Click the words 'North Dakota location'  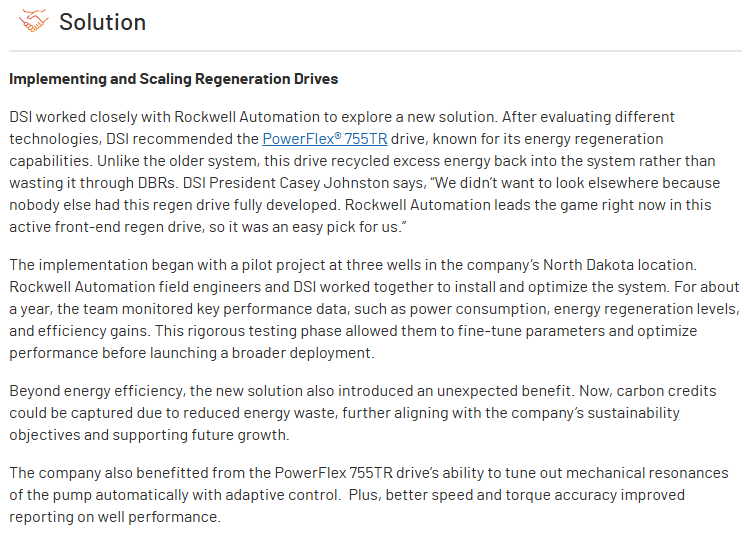(619, 265)
